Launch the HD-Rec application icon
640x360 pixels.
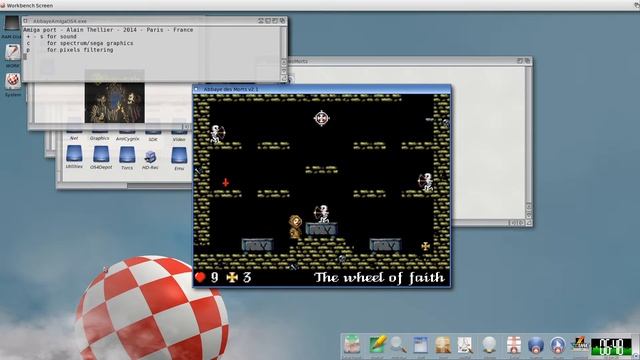tap(150, 157)
